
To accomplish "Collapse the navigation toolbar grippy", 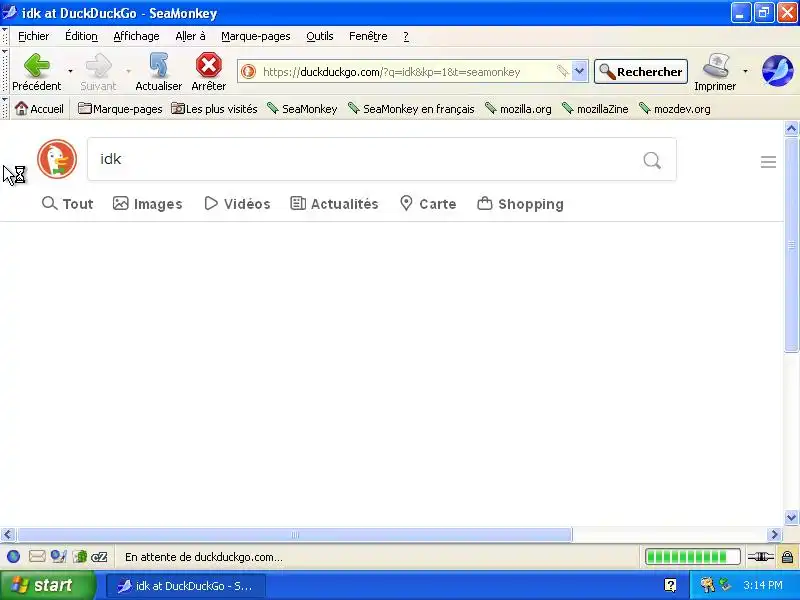I will [5, 71].
